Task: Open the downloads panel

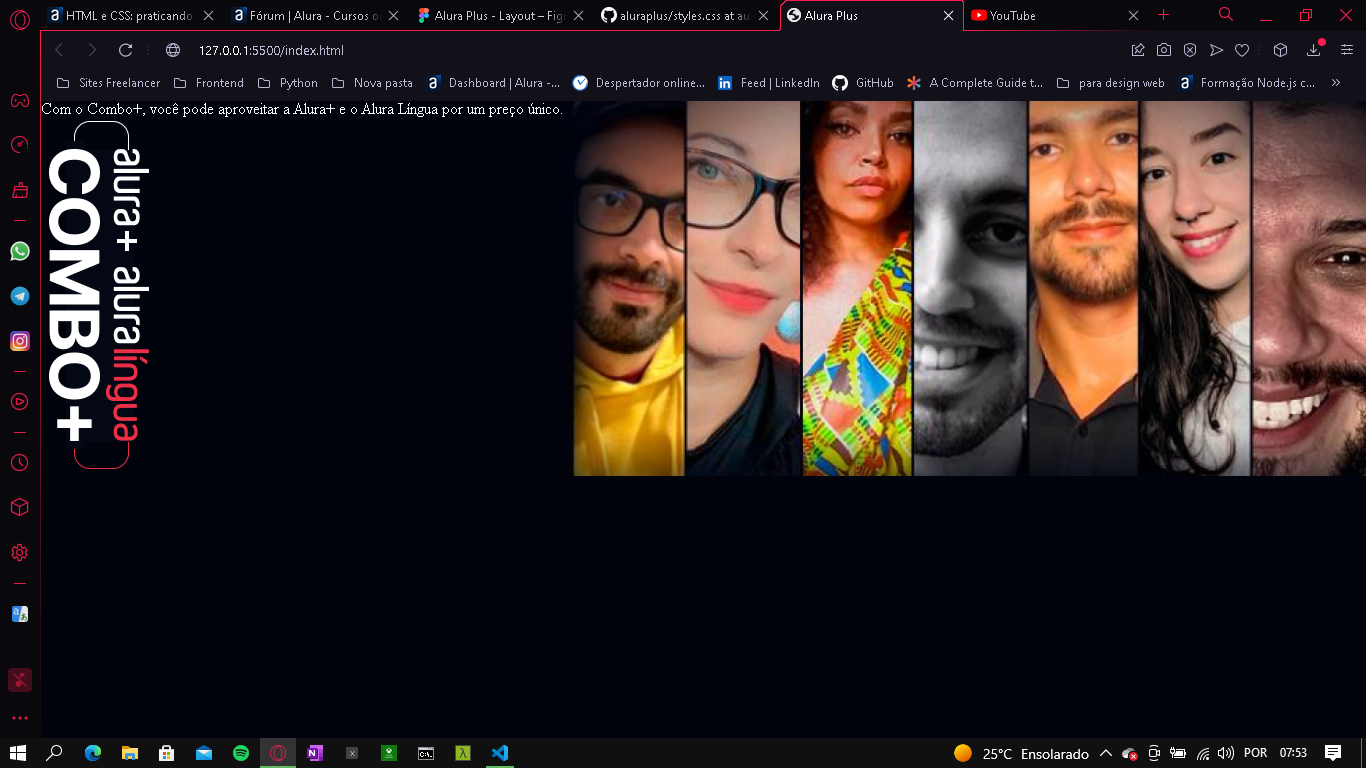Action: pos(1314,50)
